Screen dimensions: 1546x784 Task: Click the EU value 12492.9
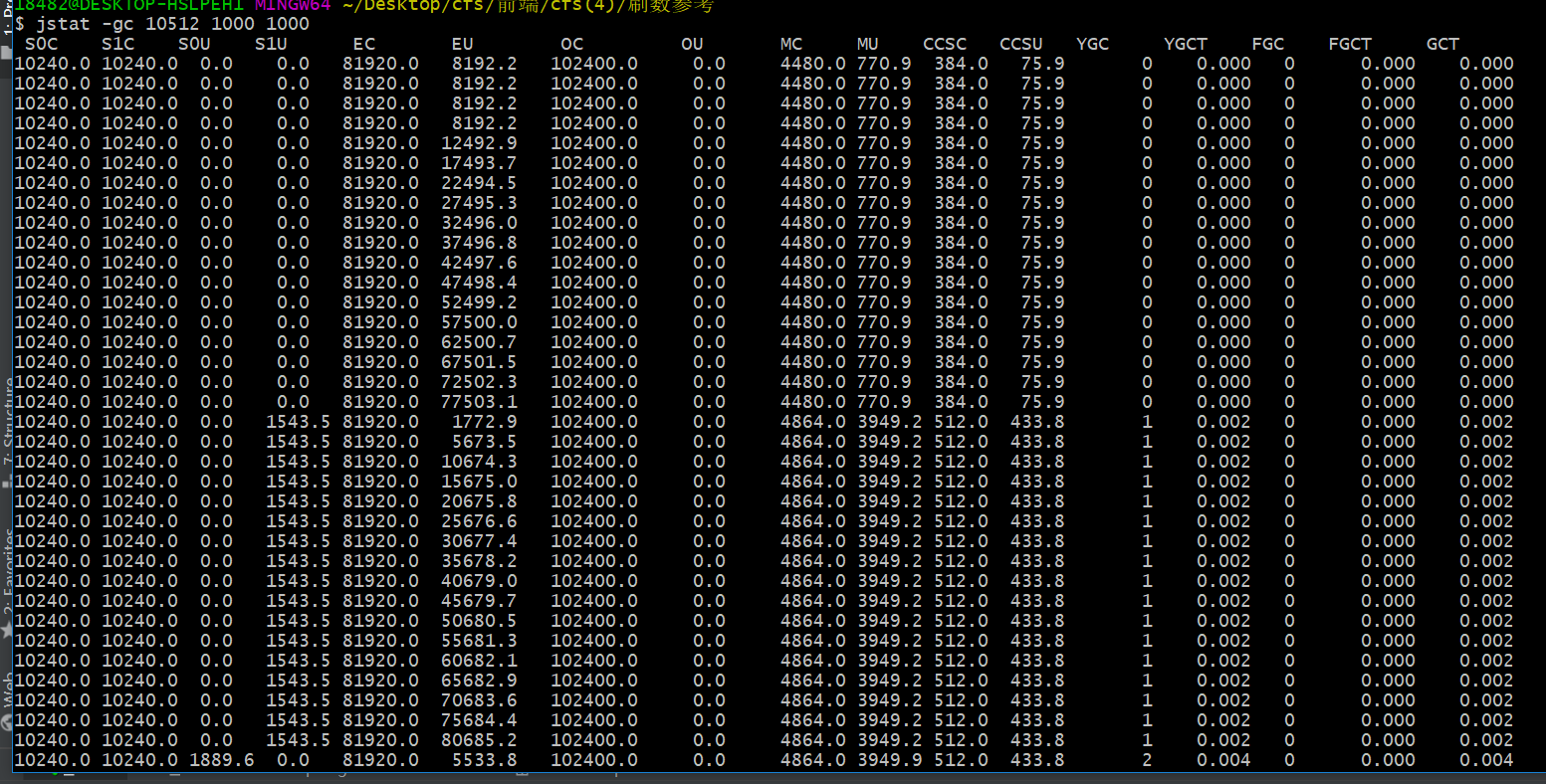(480, 143)
